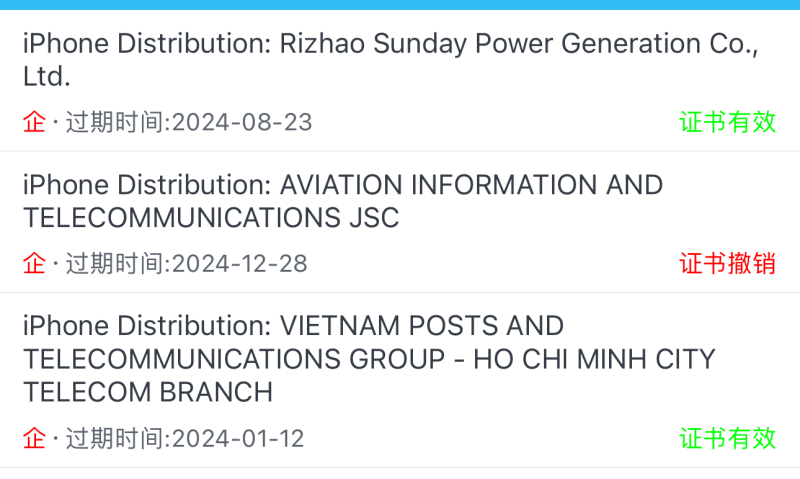Viewport: 800px width, 479px height.
Task: Click the 过期时间 label in the first row
Action: pyautogui.click(x=115, y=122)
